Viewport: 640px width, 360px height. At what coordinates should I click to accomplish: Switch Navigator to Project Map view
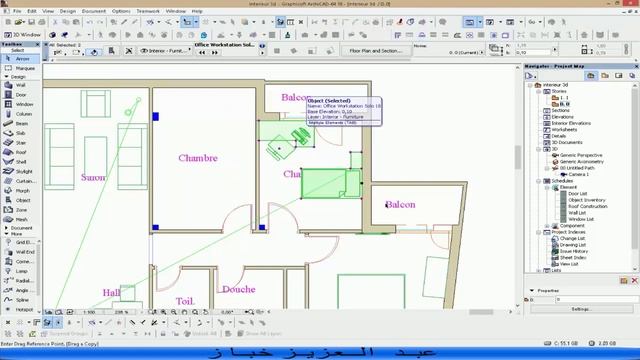[x=591, y=76]
